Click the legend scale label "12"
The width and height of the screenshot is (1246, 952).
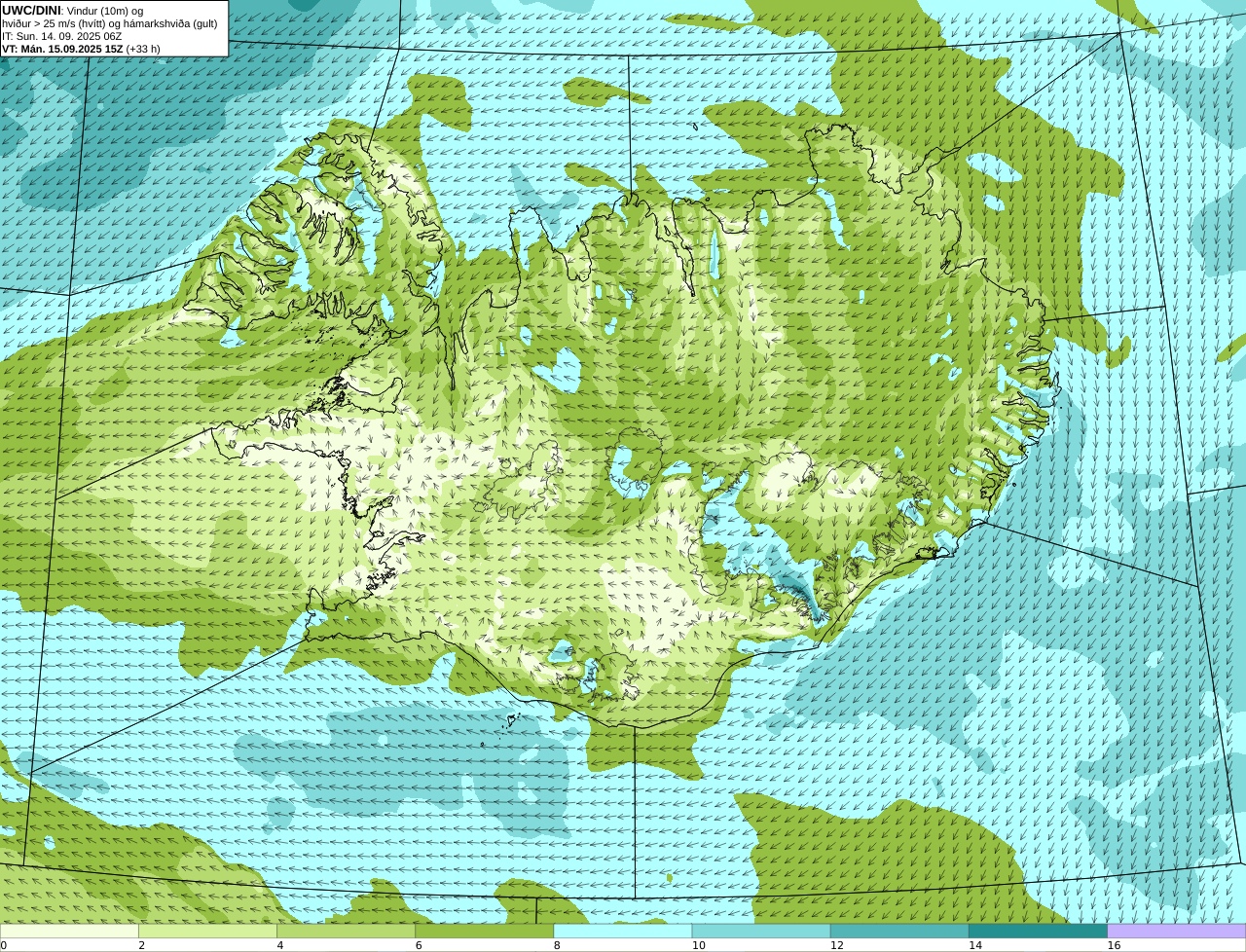(x=836, y=945)
